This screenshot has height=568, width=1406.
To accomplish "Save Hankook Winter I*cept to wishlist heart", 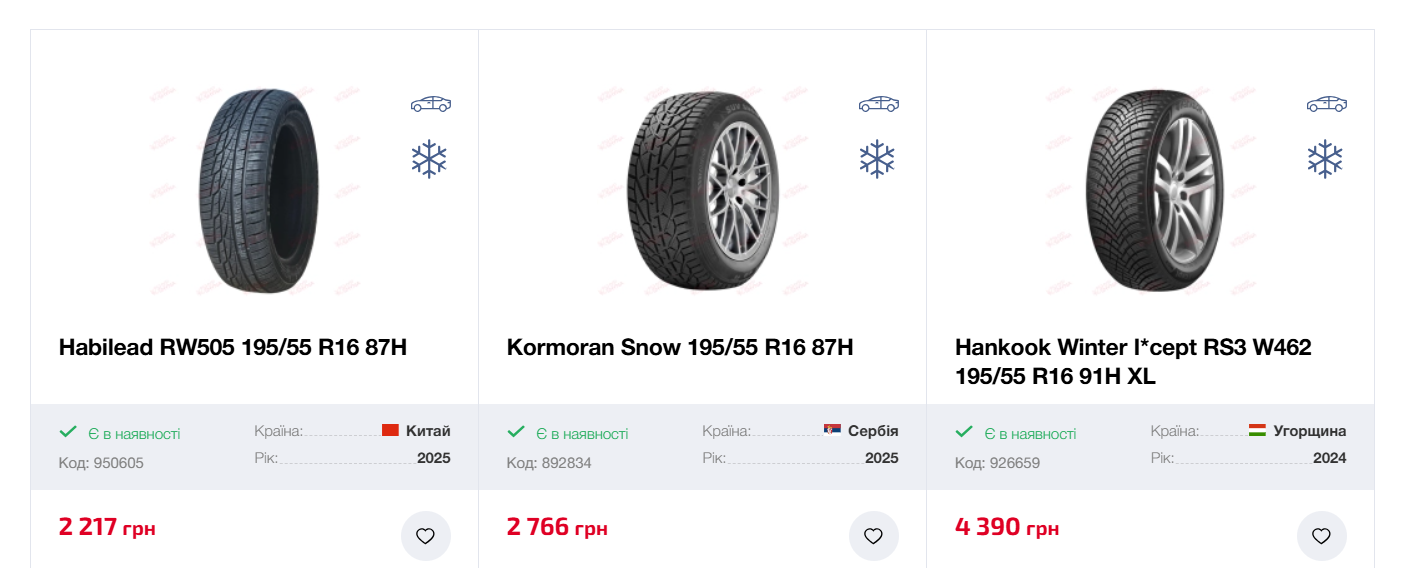I will click(x=1321, y=536).
